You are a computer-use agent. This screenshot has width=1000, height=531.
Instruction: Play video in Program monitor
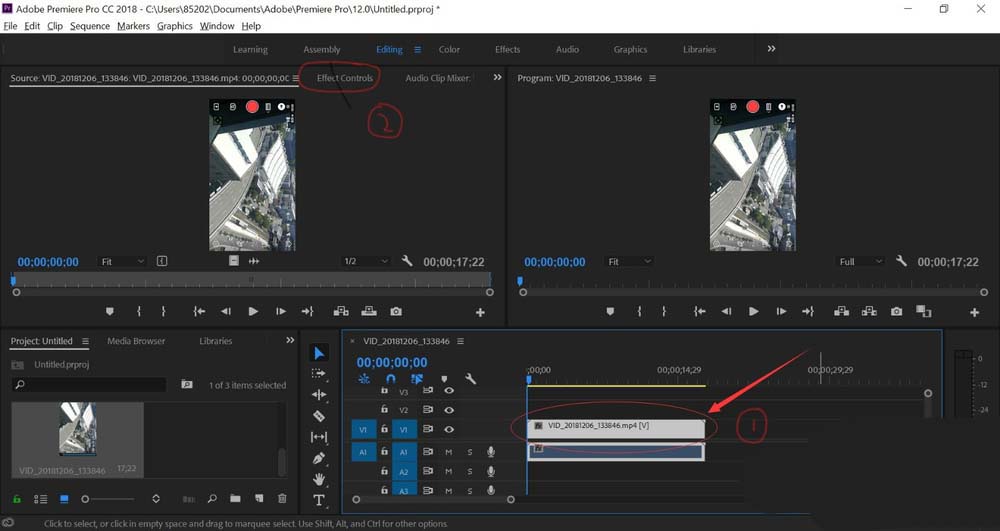753,312
